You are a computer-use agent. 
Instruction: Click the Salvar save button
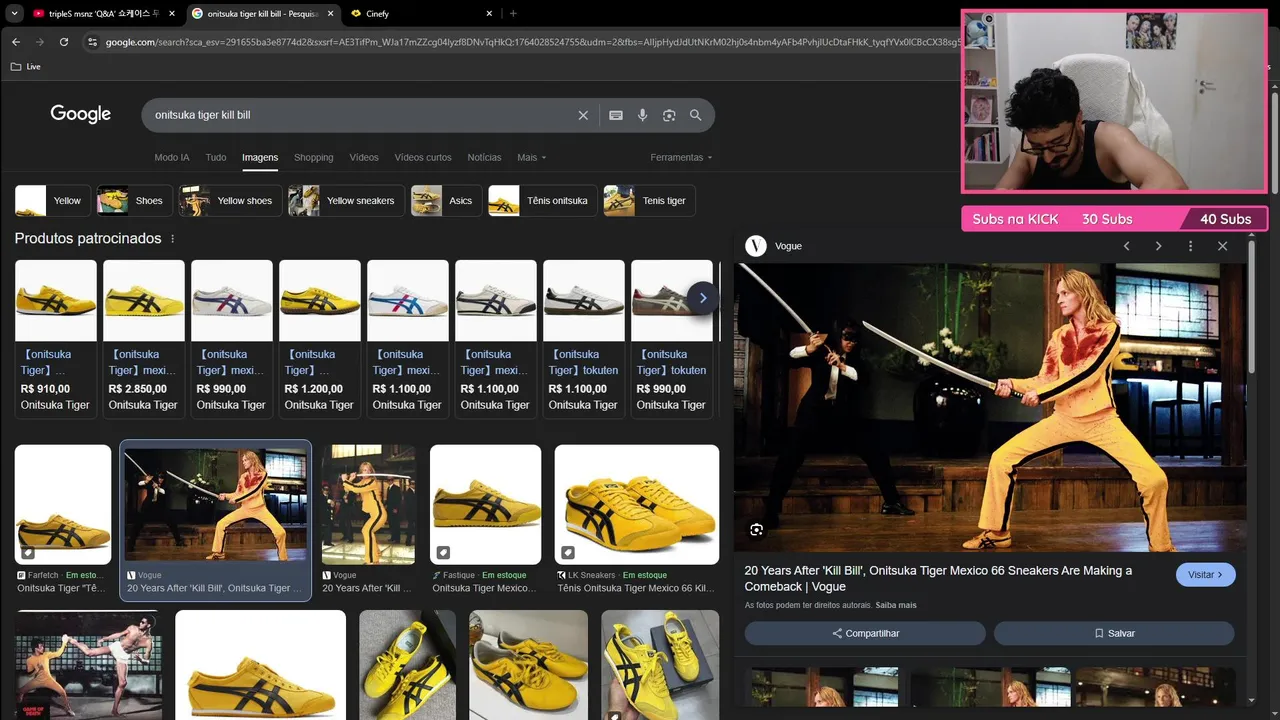pyautogui.click(x=1114, y=633)
